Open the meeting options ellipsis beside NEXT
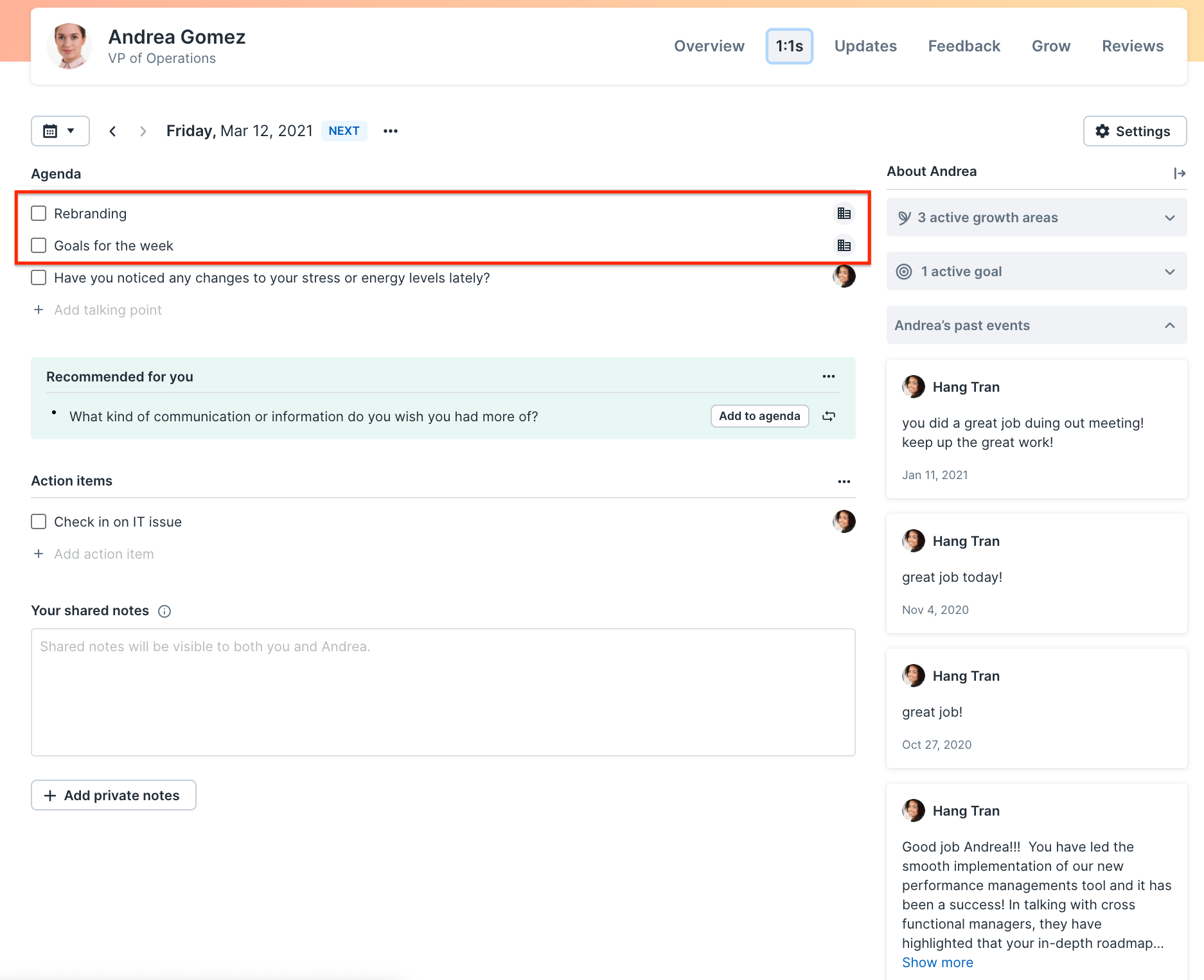This screenshot has width=1204, height=980. pyautogui.click(x=391, y=131)
